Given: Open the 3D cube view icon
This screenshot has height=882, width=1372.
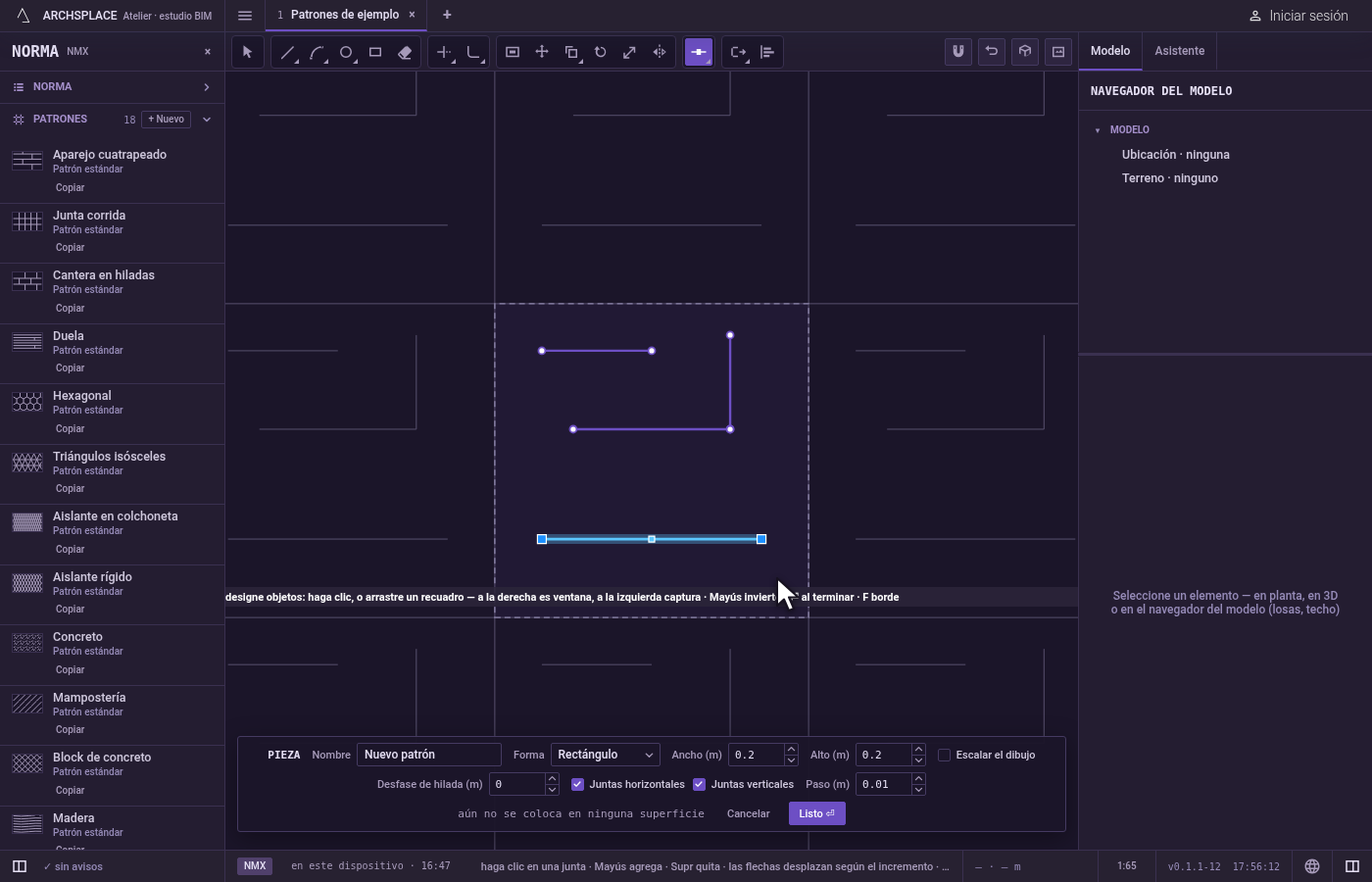Looking at the screenshot, I should (x=1025, y=52).
